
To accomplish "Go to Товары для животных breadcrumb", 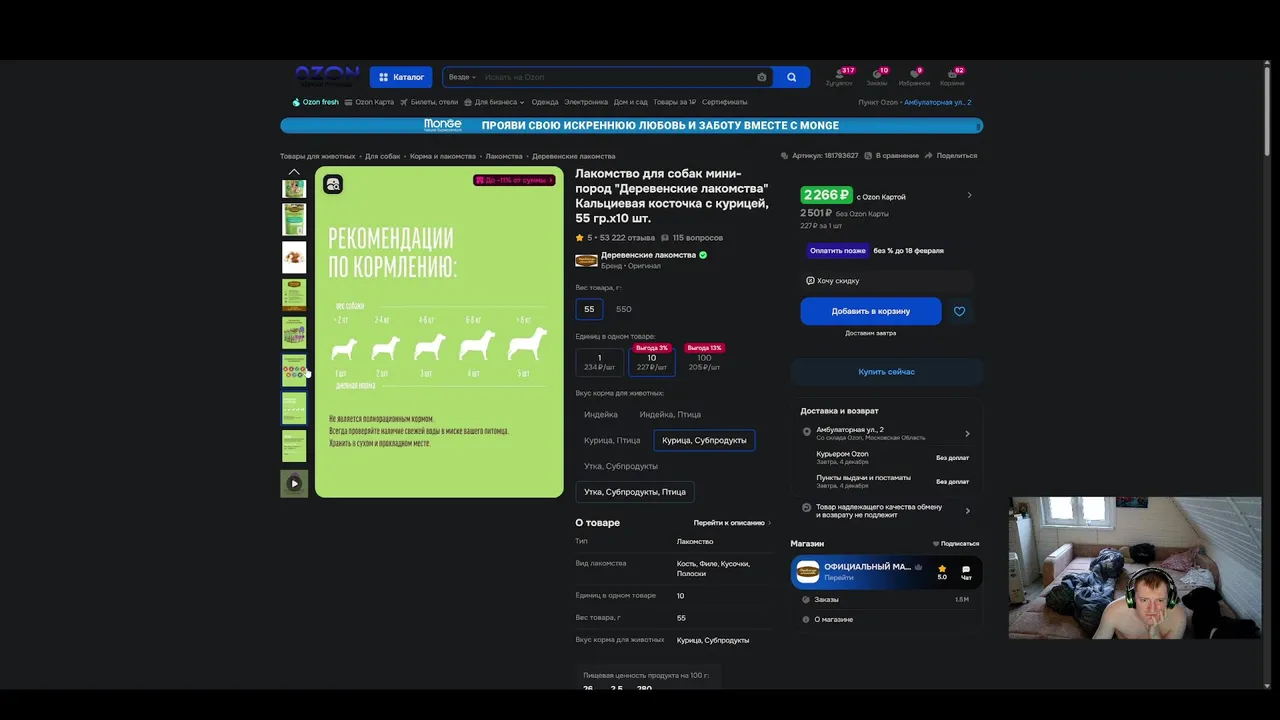I will click(x=318, y=156).
